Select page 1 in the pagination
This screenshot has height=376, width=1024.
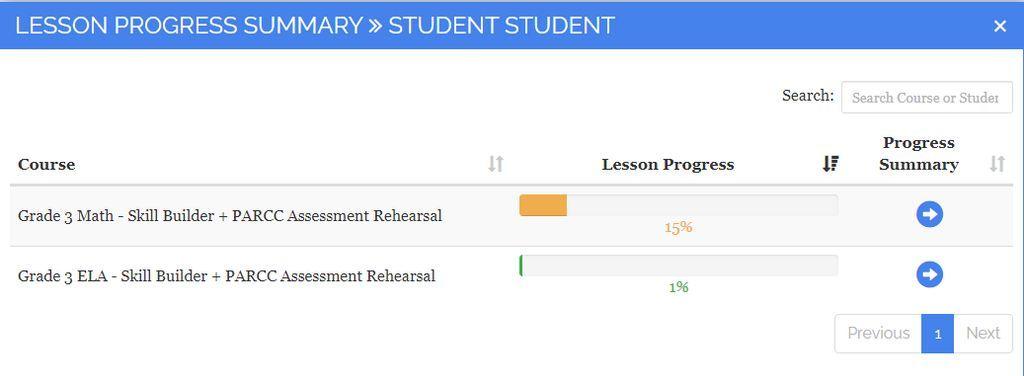coord(938,333)
